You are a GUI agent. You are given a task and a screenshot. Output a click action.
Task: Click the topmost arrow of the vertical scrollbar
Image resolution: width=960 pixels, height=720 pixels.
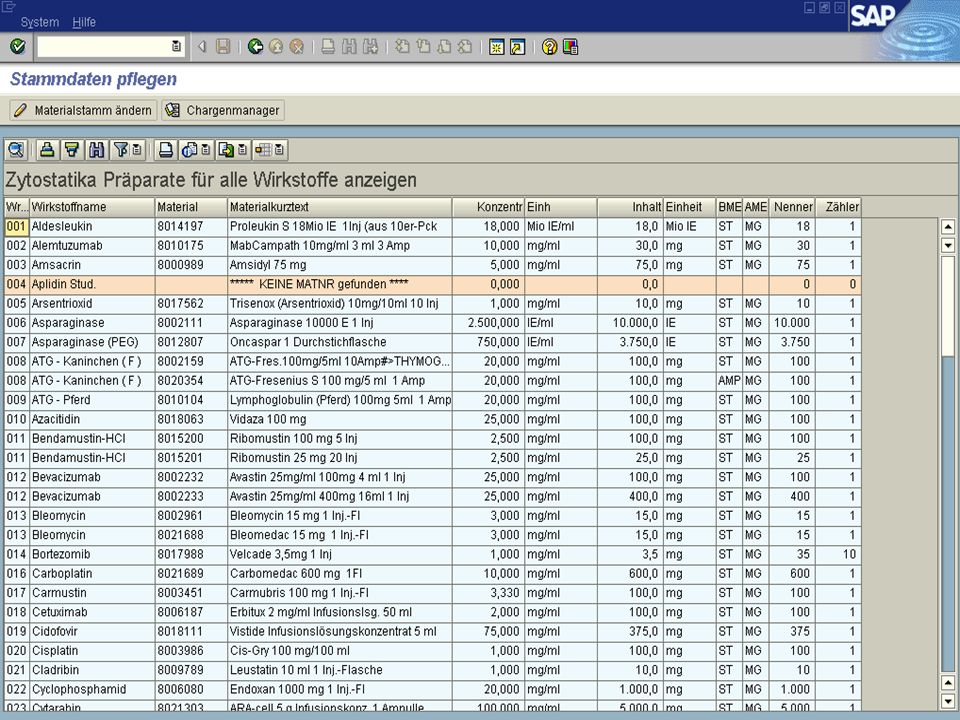(948, 227)
